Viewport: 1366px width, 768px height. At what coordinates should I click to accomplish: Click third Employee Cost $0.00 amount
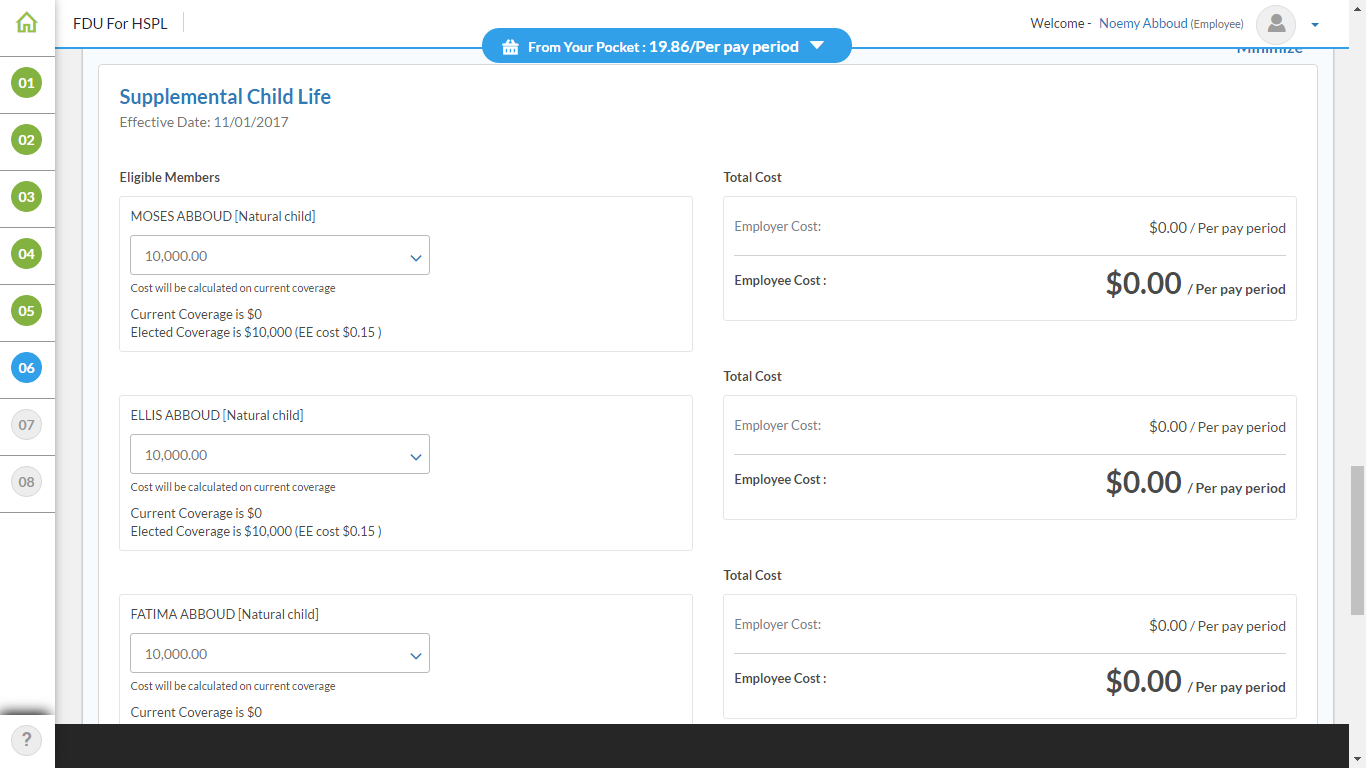coord(1144,681)
